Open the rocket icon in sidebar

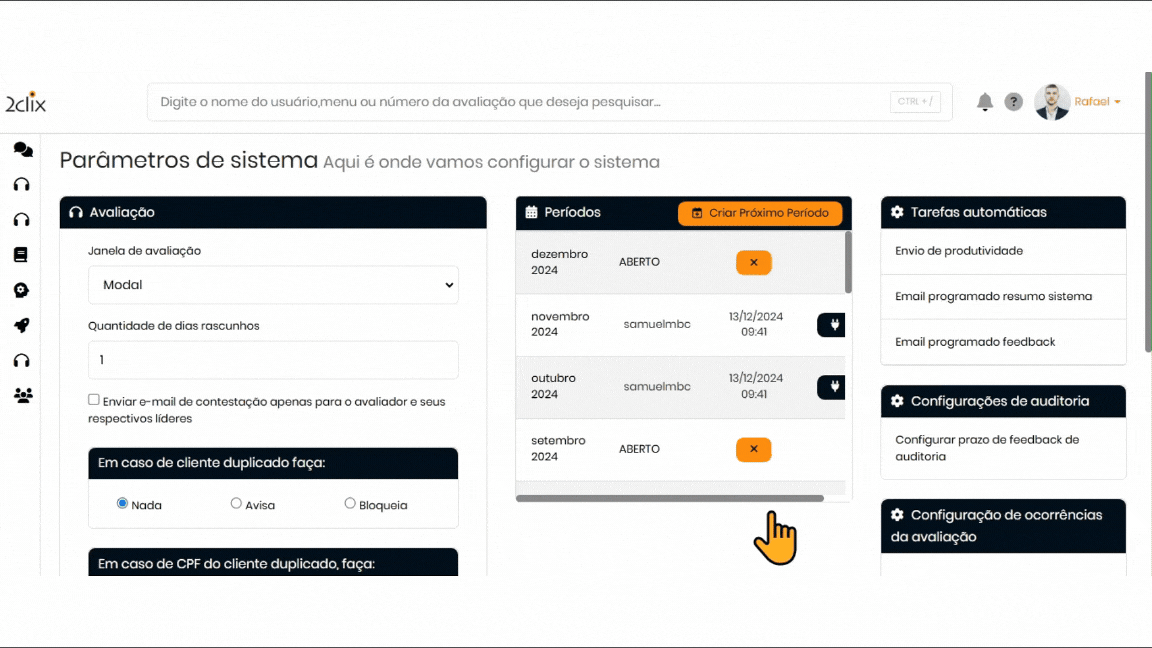click(21, 325)
